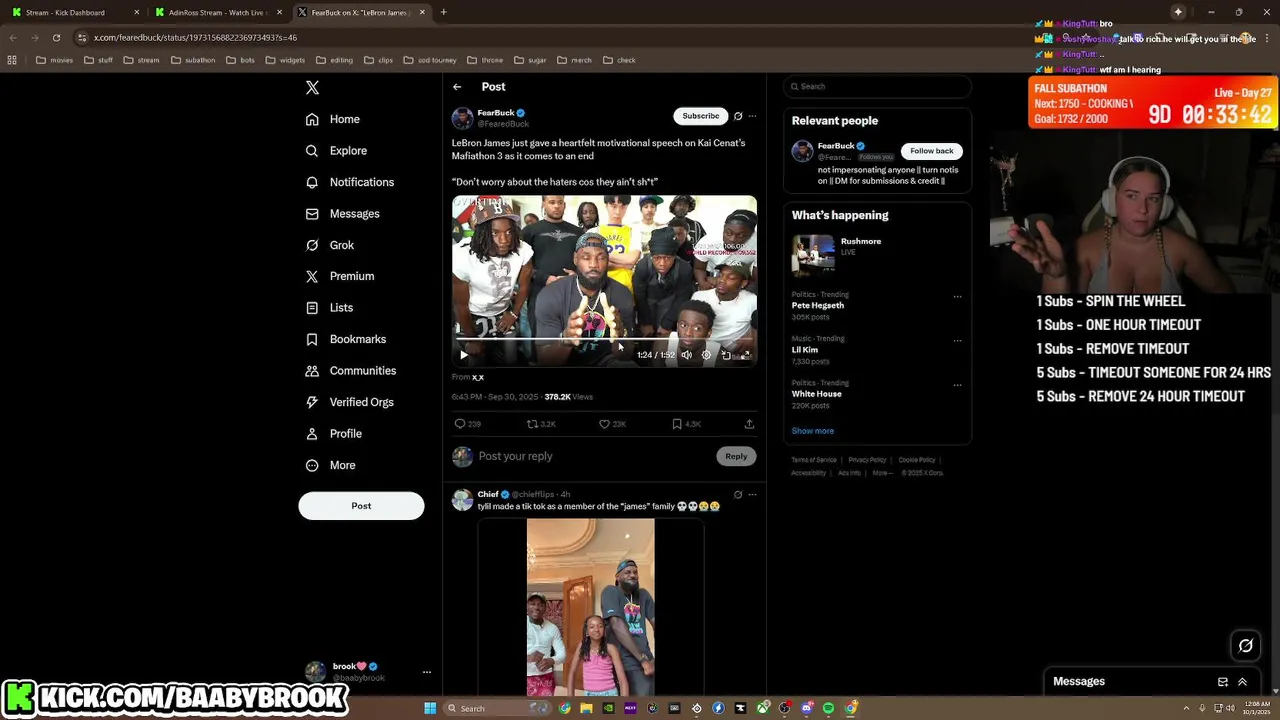This screenshot has height=720, width=1280.
Task: Open options for Lil Kim trend
Action: [x=957, y=340]
